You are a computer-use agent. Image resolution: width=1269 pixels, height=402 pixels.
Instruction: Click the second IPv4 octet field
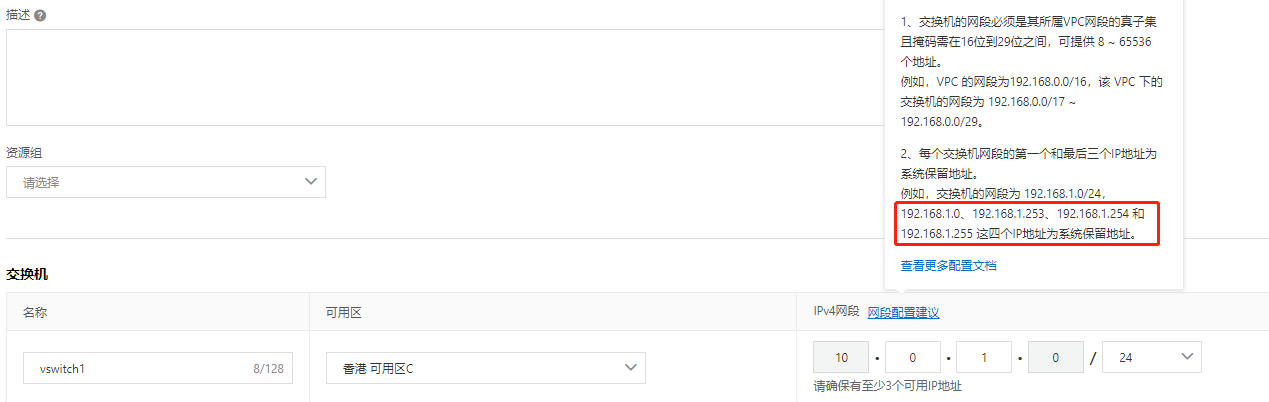pos(912,357)
